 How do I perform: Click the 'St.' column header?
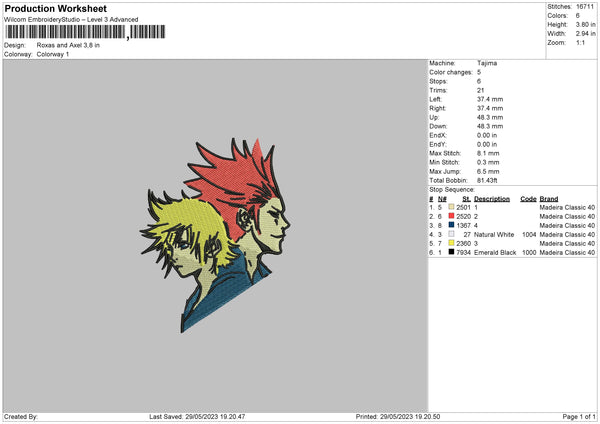(466, 199)
